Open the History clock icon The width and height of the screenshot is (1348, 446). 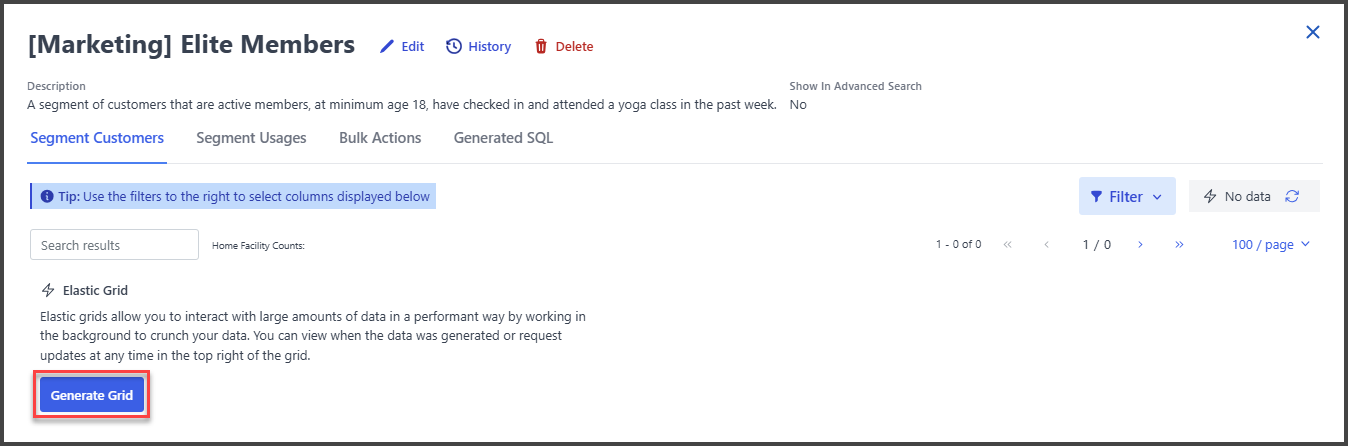(x=454, y=46)
